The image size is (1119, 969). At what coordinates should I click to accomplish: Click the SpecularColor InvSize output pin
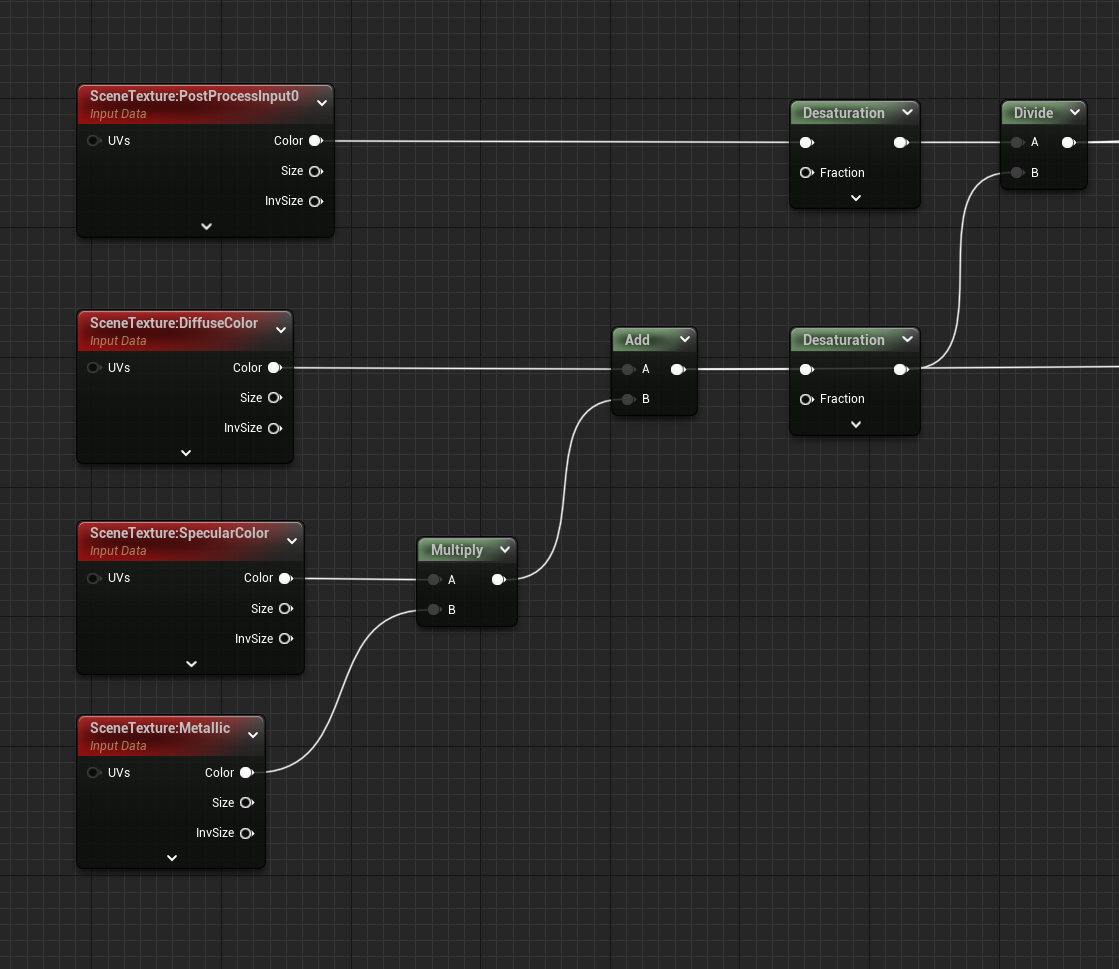coord(286,639)
